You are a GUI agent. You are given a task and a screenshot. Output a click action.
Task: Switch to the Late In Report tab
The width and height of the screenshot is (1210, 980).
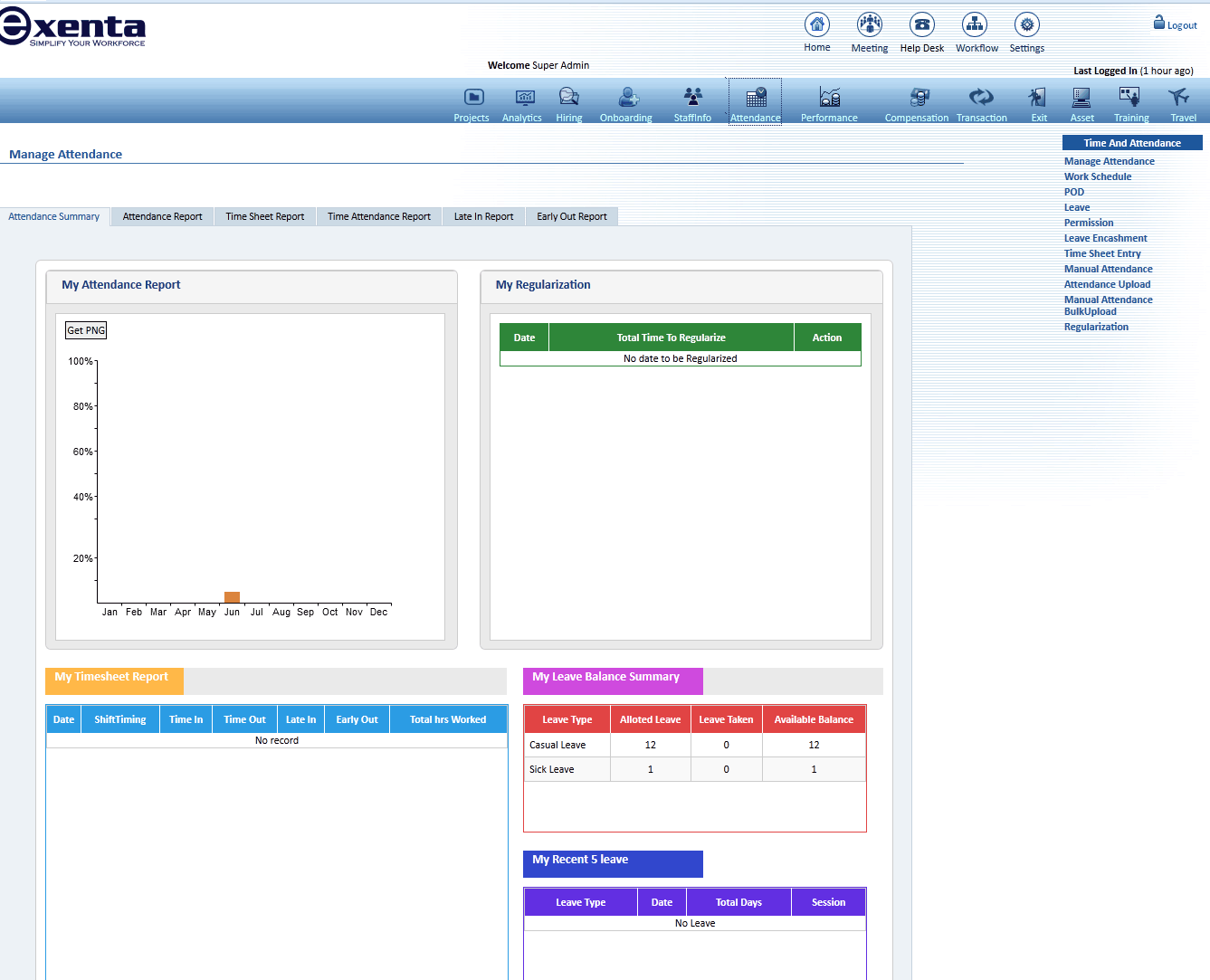click(482, 216)
